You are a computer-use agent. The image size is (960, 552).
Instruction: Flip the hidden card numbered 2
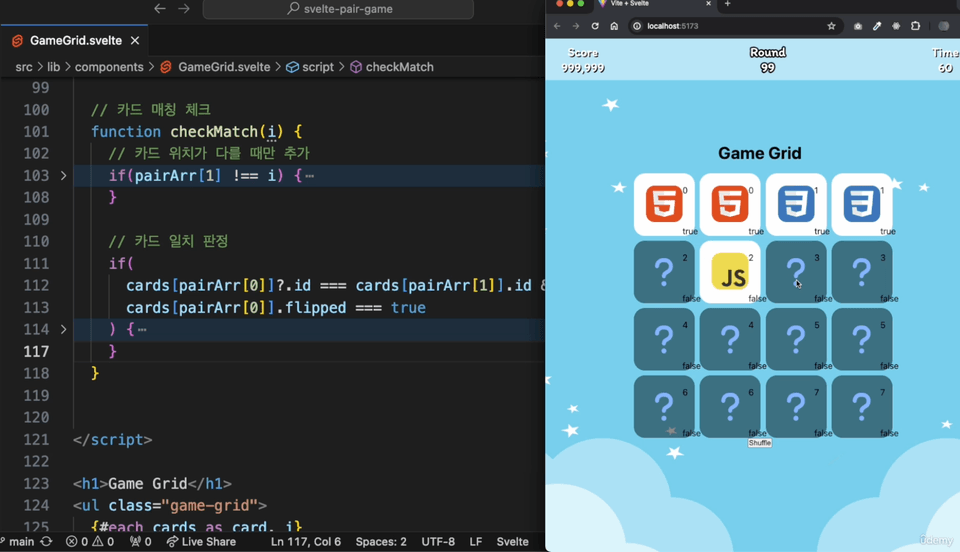(664, 272)
